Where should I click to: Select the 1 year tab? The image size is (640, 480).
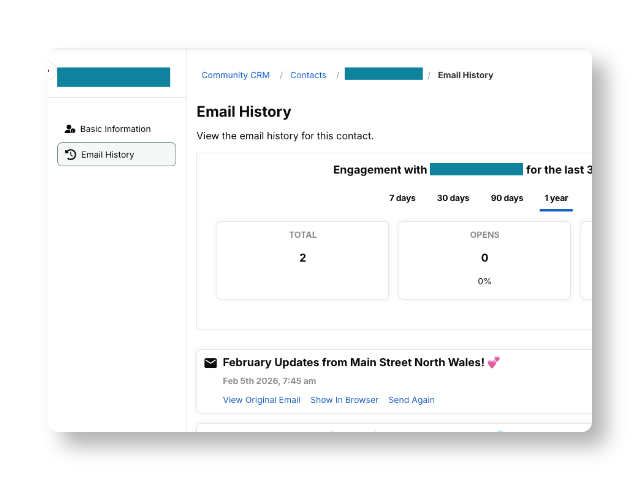[556, 198]
